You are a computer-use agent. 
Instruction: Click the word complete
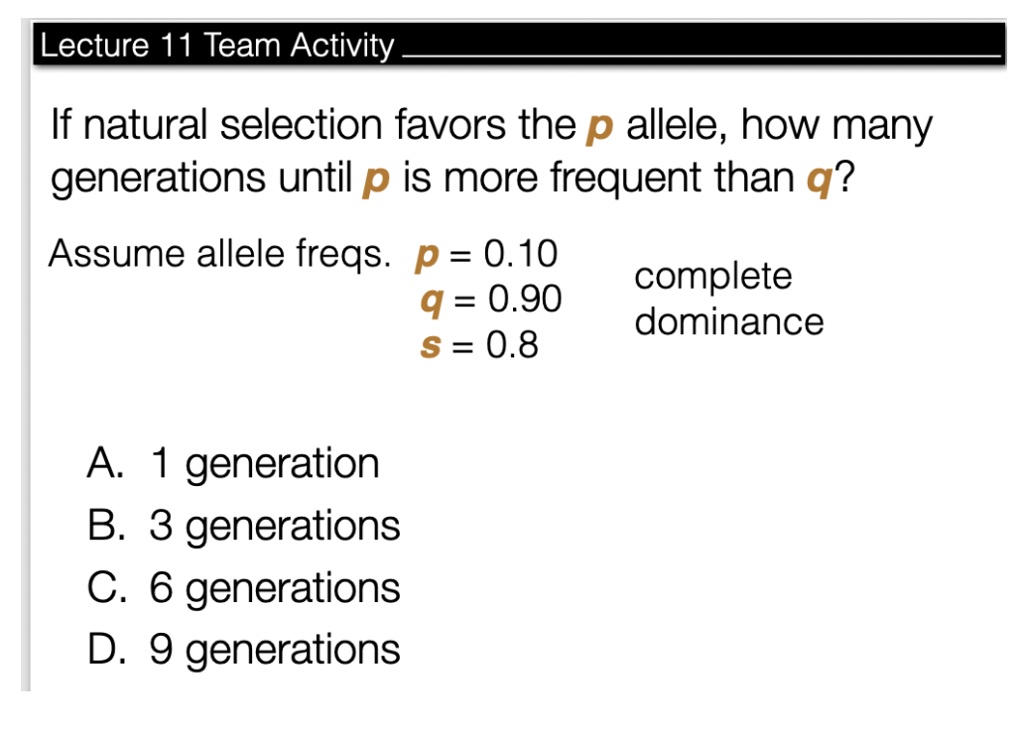[x=713, y=278]
